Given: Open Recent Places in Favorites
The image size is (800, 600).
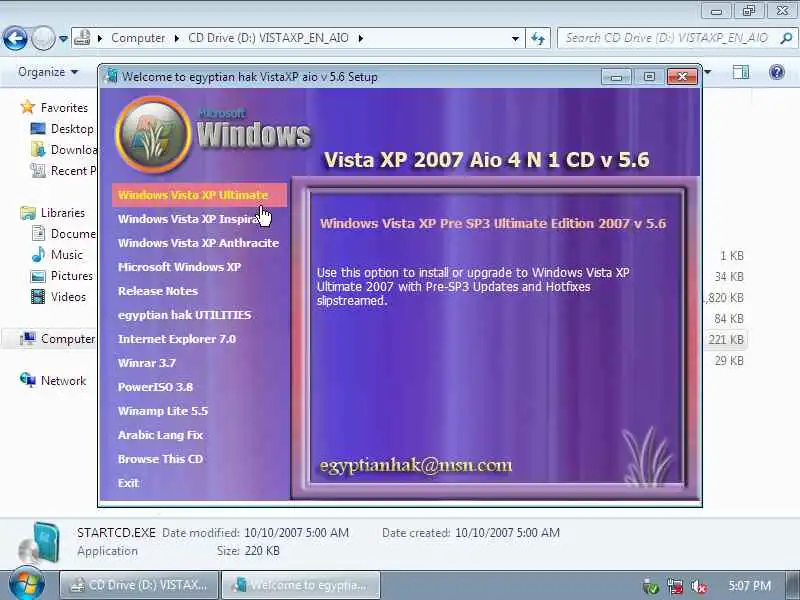Looking at the screenshot, I should coord(73,170).
